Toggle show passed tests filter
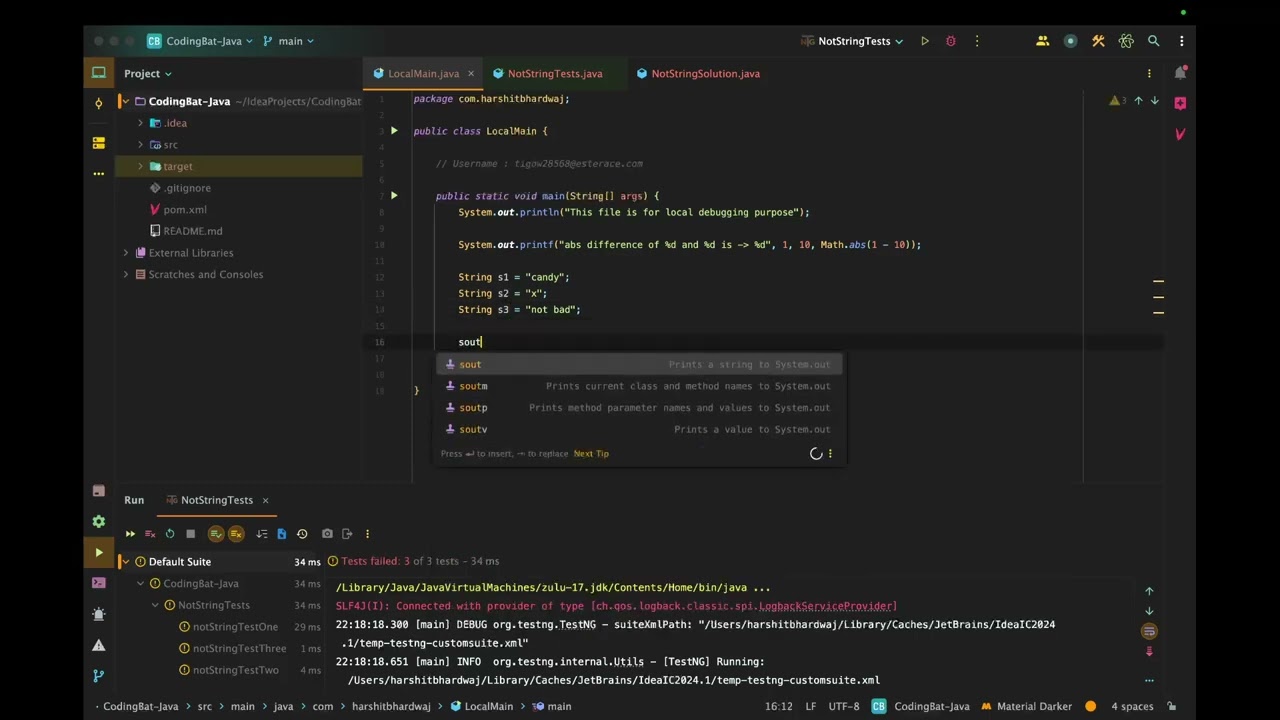 pos(216,534)
